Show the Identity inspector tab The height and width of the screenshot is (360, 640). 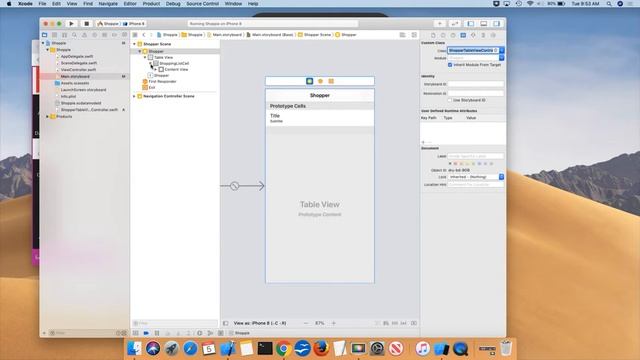(463, 36)
